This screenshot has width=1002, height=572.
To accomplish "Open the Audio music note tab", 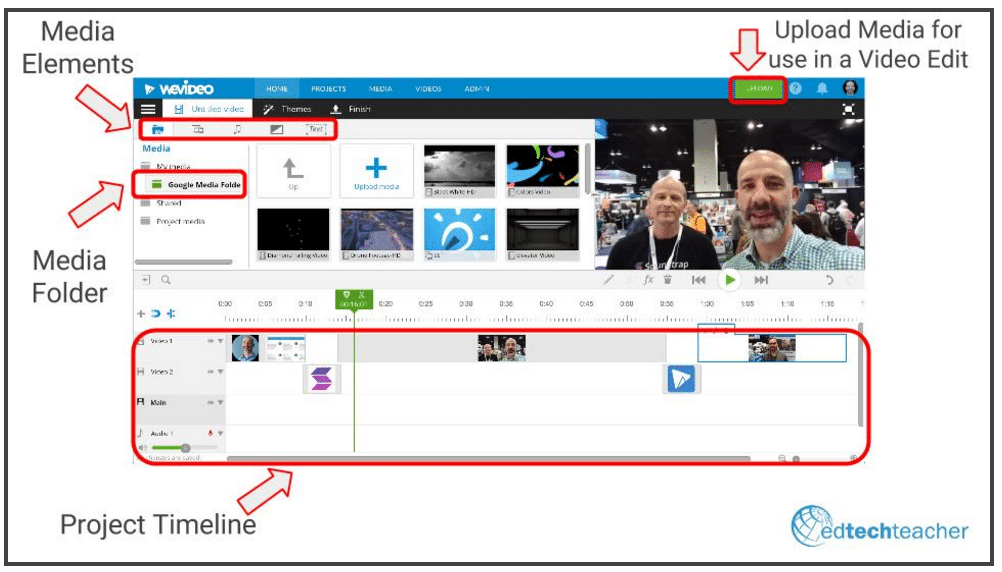I will click(238, 130).
